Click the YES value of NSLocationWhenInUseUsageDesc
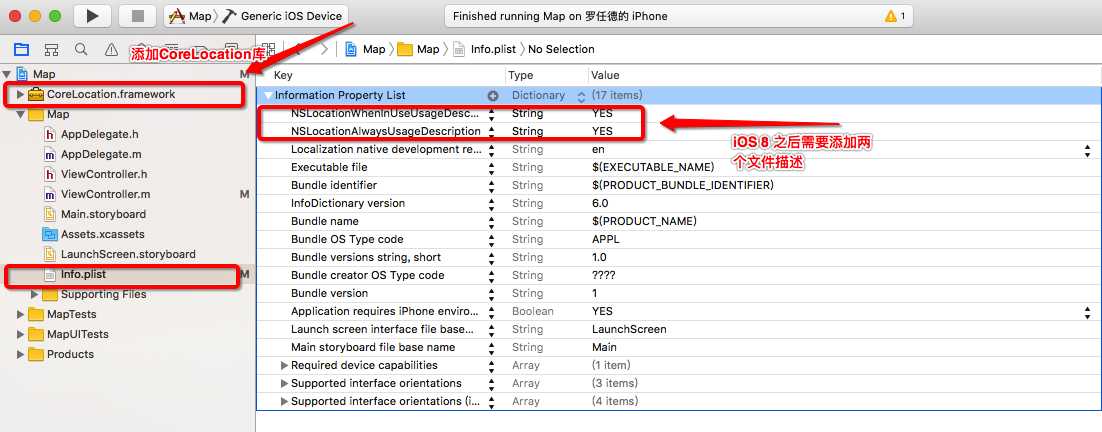1102x432 pixels. pyautogui.click(x=602, y=113)
